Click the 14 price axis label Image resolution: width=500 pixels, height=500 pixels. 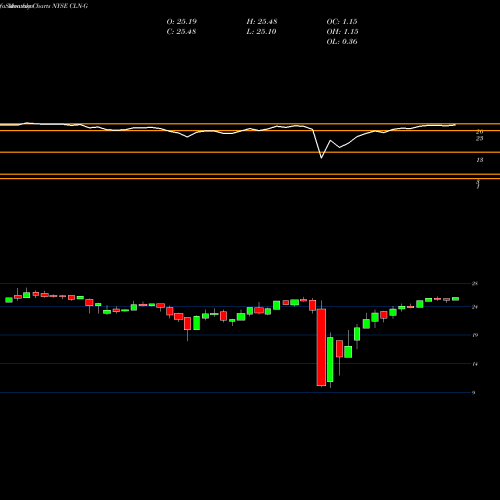pyautogui.click(x=475, y=364)
